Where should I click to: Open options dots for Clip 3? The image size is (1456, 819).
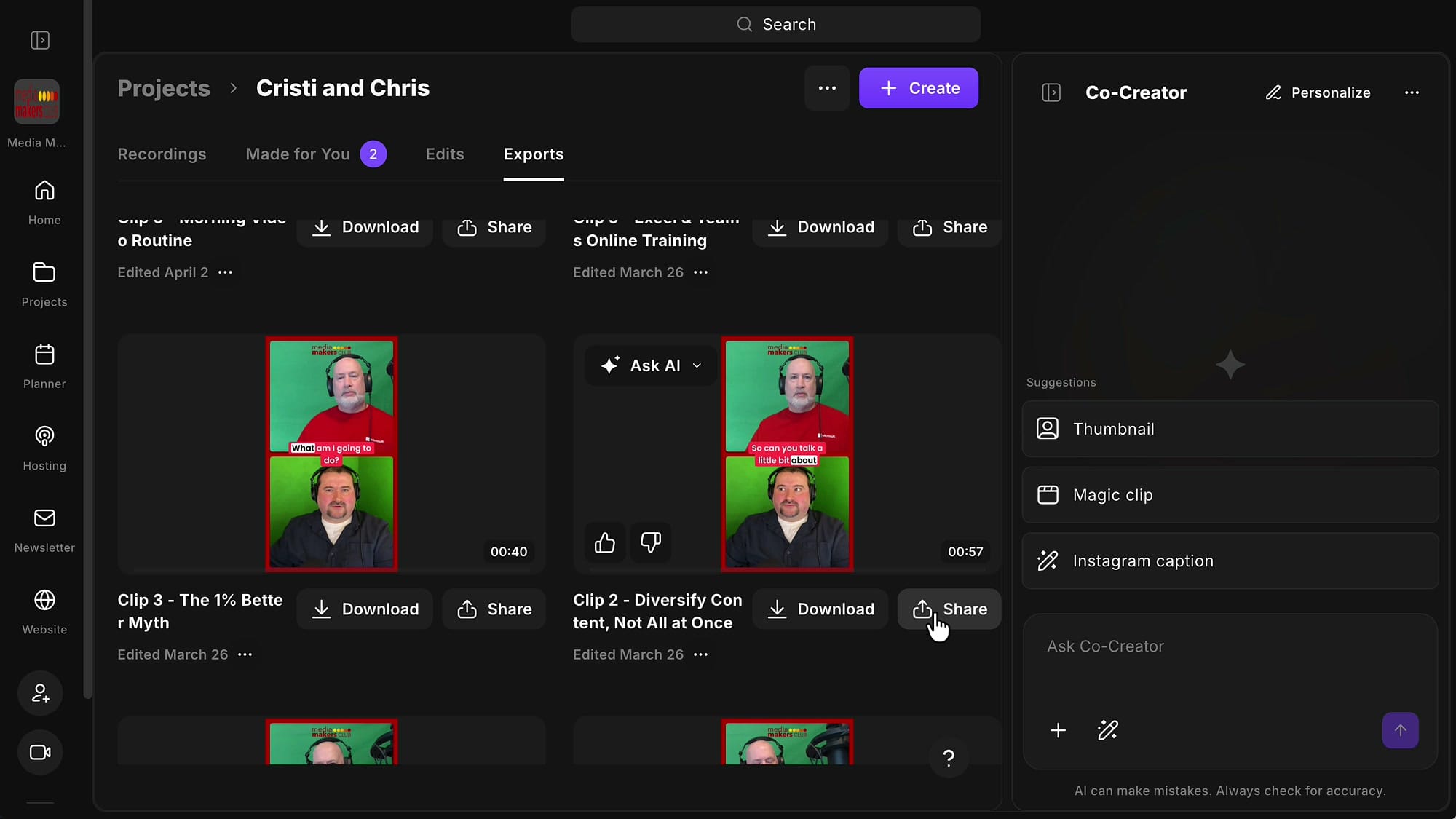pyautogui.click(x=245, y=654)
